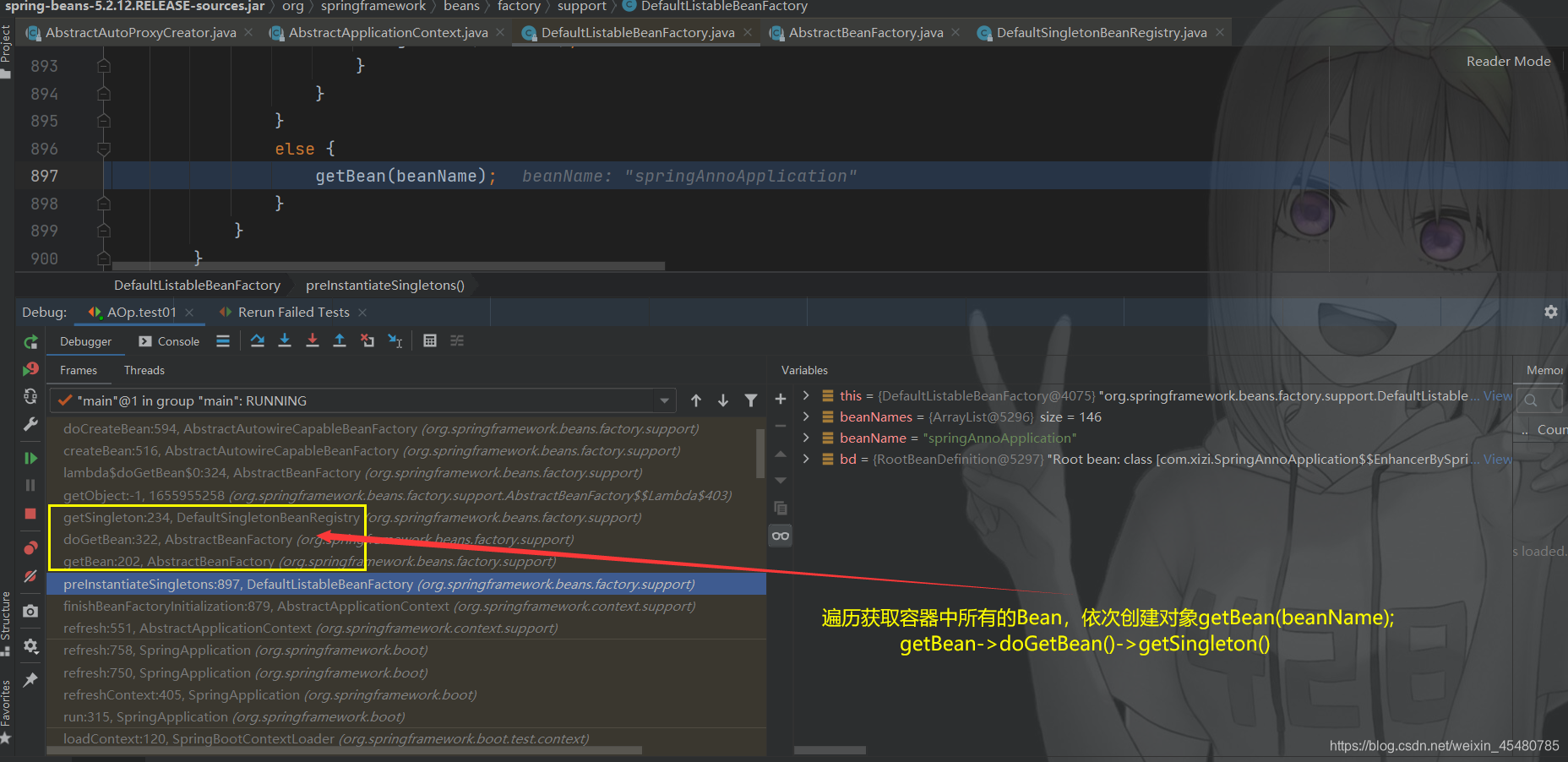
Task: Open Structure tool window side tab
Action: (7, 623)
